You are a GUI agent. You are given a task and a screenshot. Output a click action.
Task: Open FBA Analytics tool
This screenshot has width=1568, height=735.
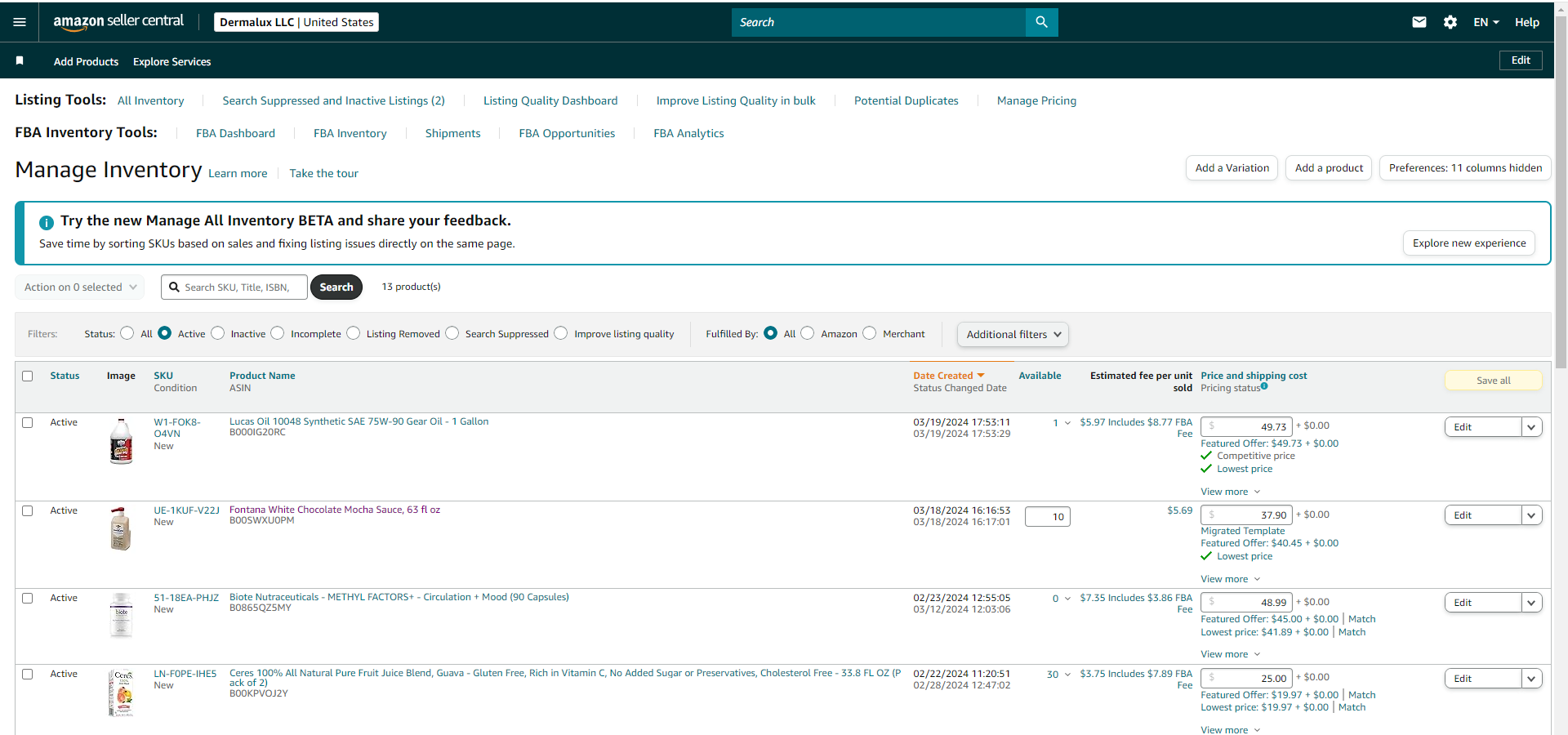[688, 133]
